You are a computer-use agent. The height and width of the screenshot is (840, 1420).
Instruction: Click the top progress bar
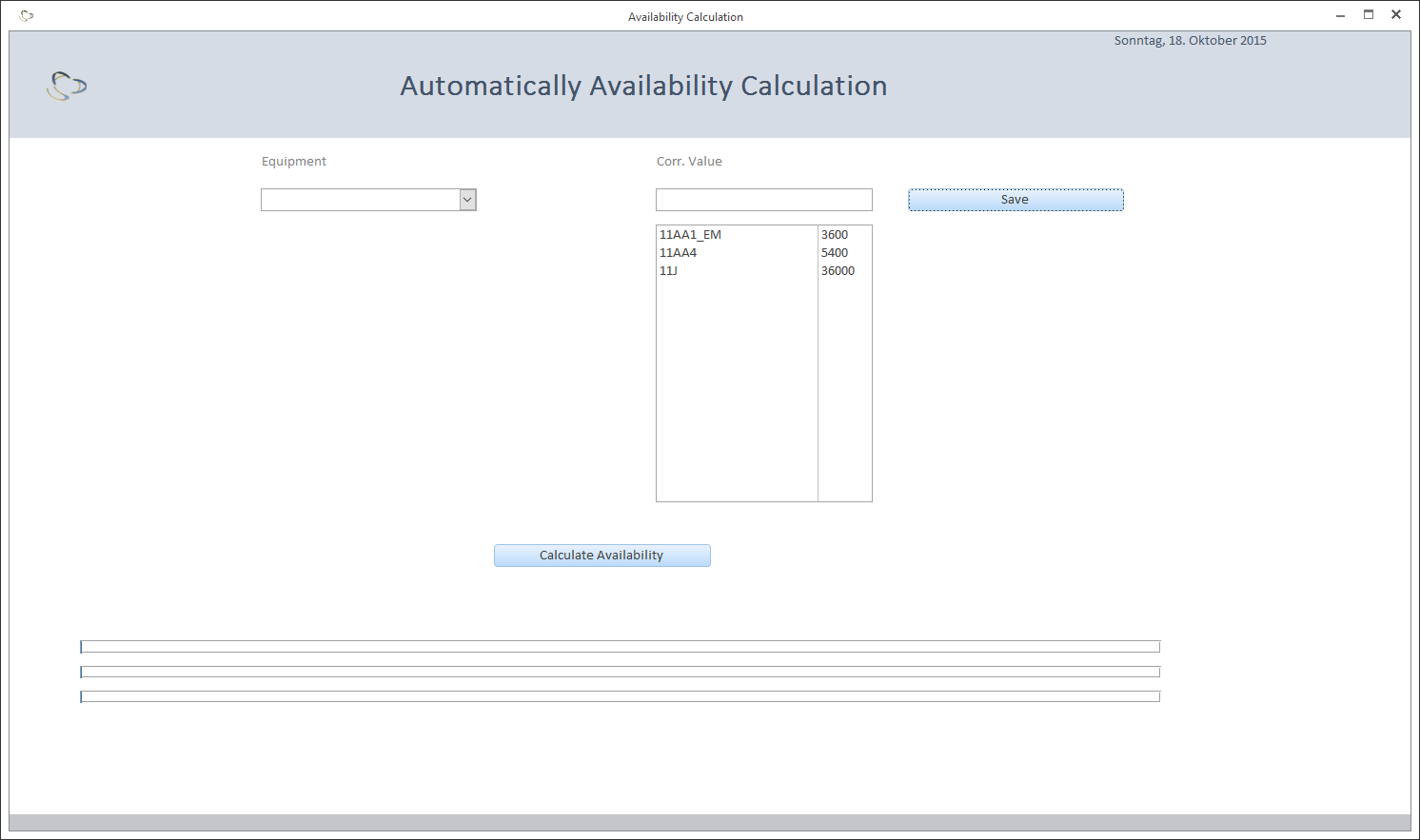click(620, 647)
